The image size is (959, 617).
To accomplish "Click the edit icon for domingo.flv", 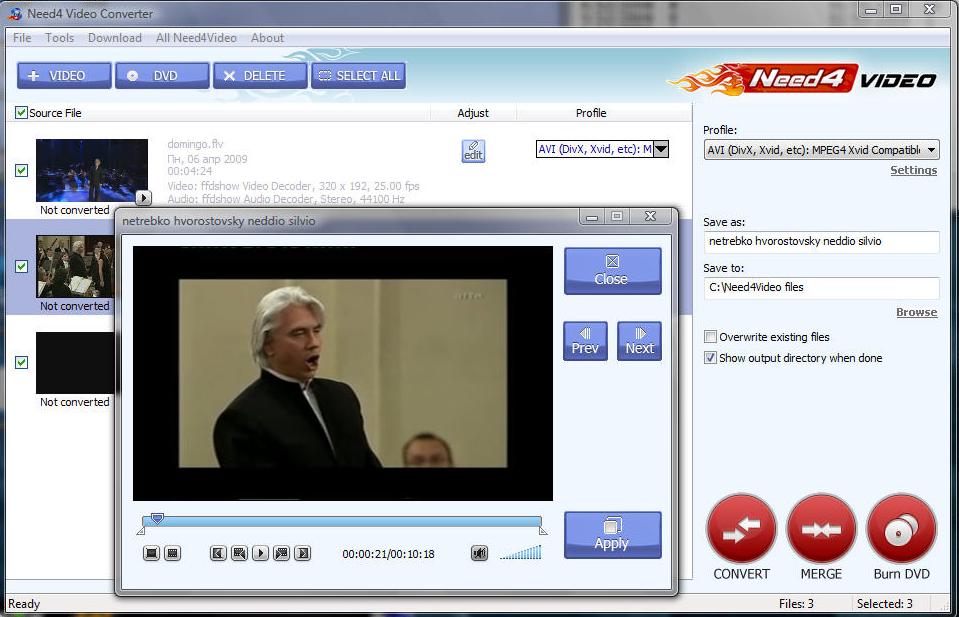I will pyautogui.click(x=473, y=150).
